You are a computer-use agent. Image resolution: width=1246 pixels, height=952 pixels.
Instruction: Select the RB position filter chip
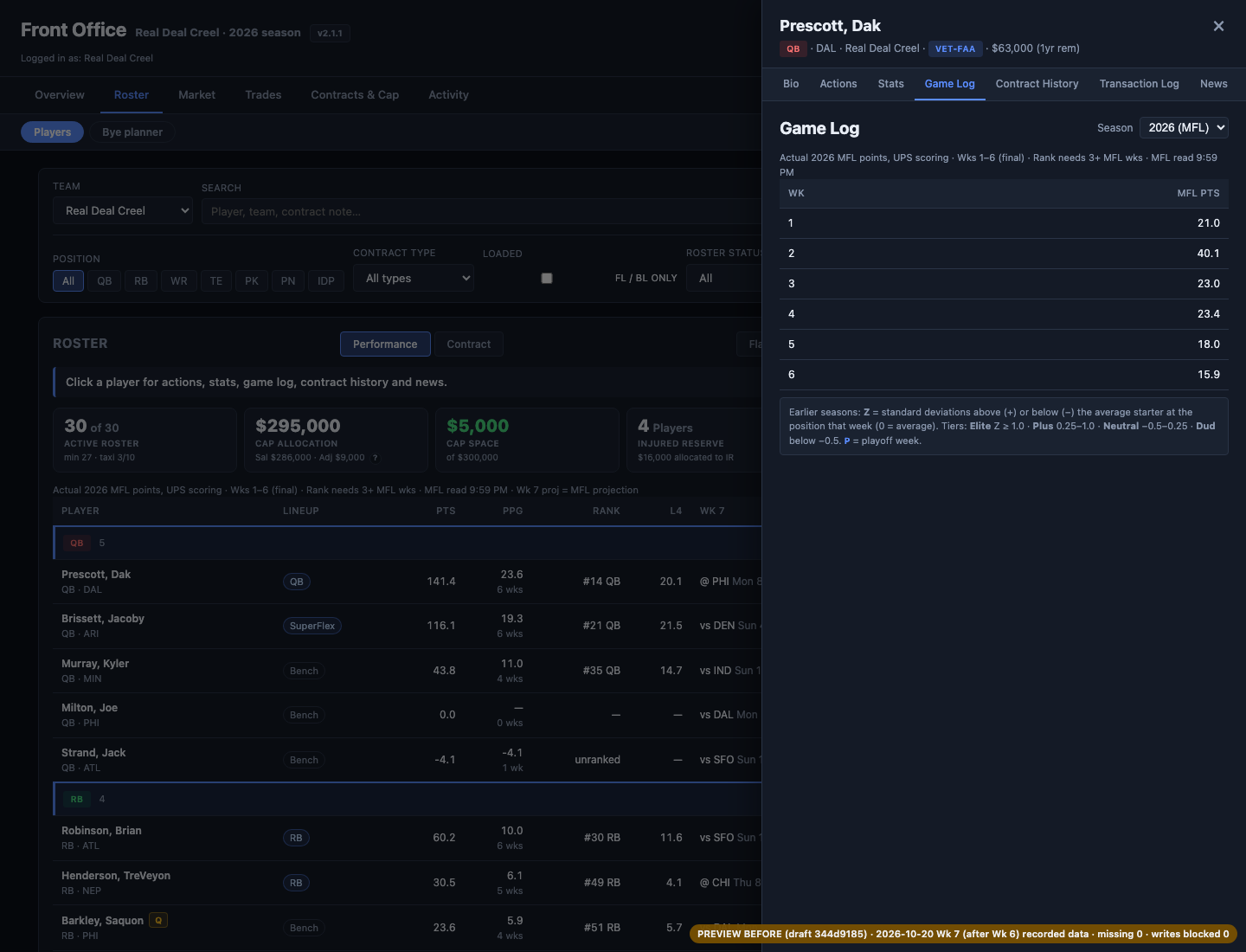tap(141, 280)
